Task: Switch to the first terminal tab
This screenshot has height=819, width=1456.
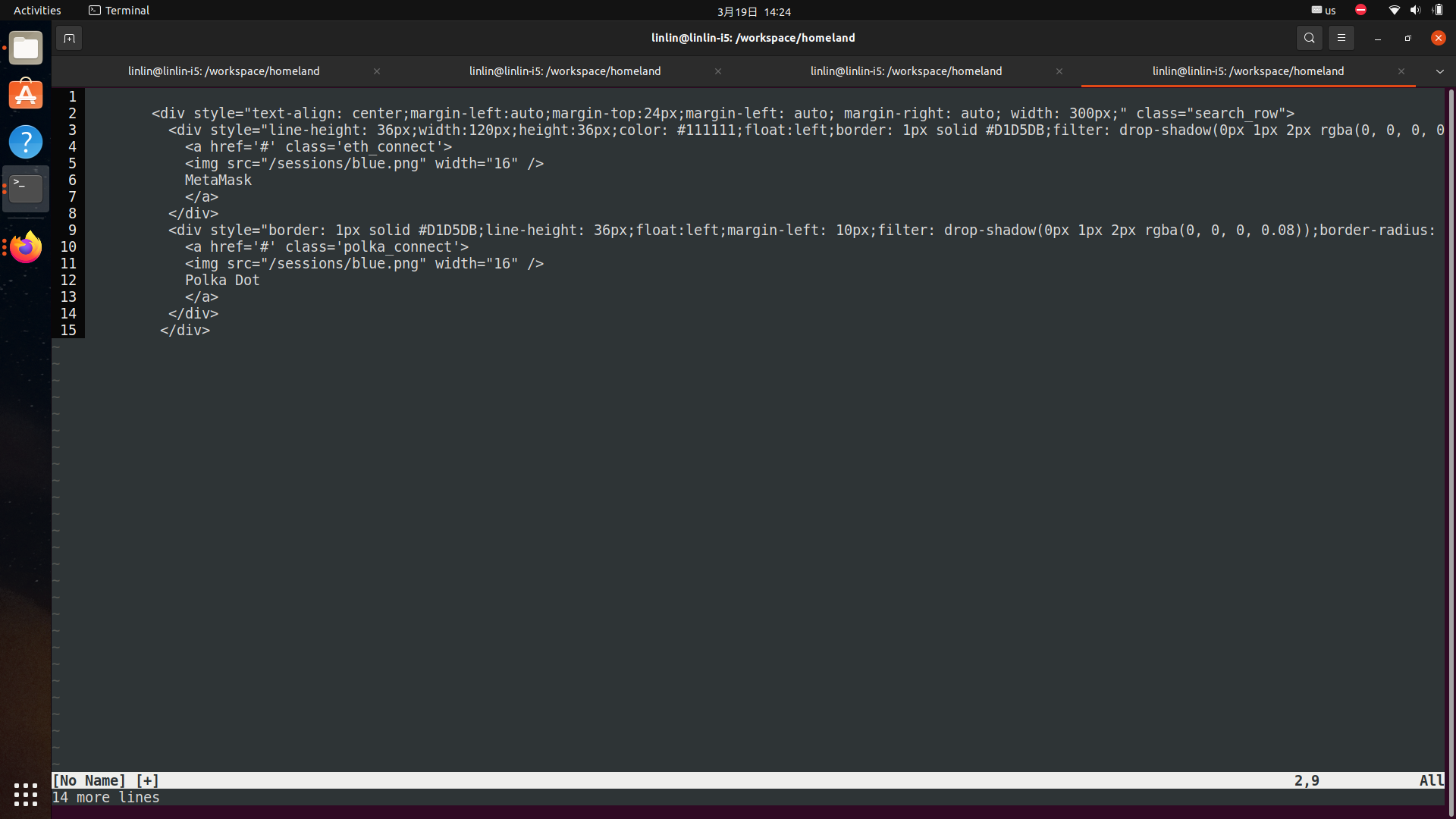Action: pos(224,71)
